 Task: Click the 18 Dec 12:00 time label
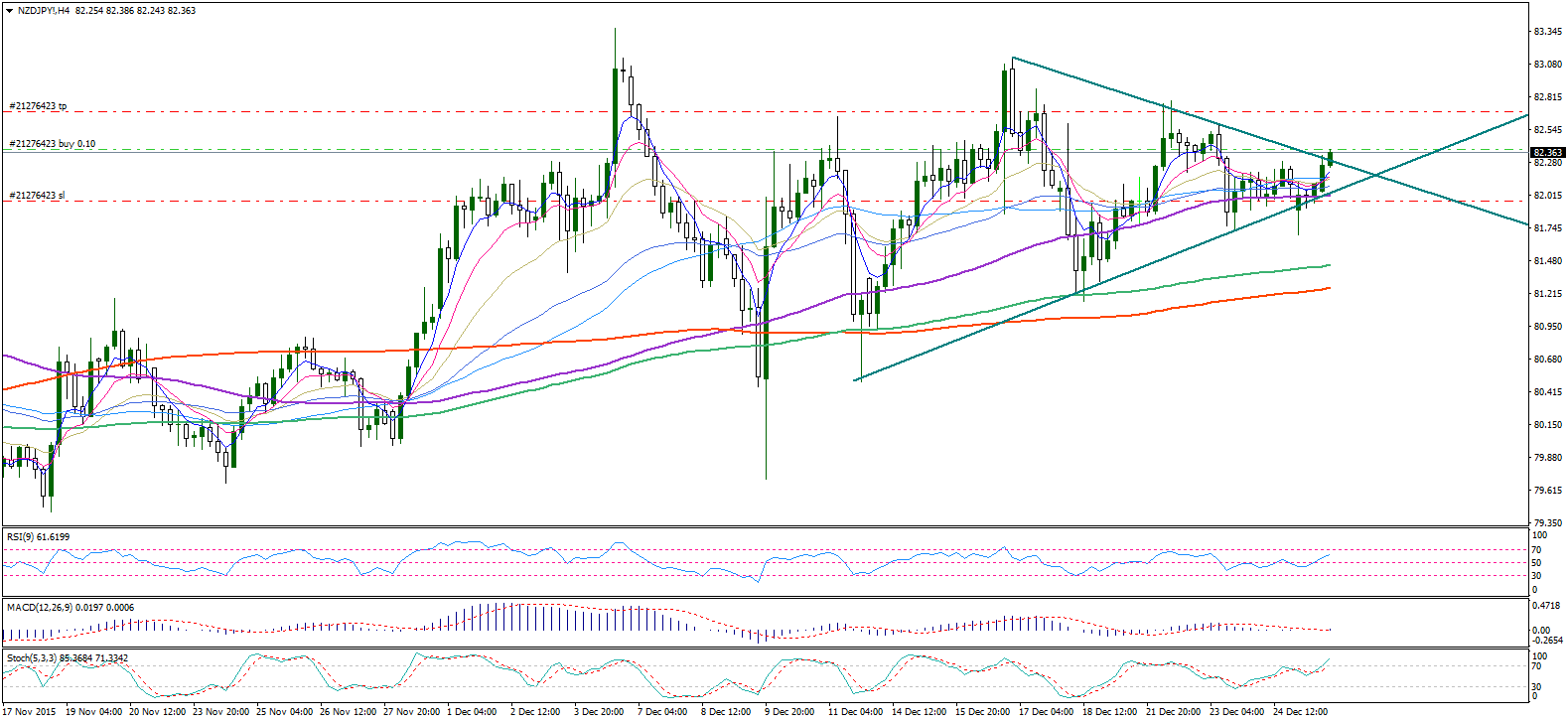1110,712
